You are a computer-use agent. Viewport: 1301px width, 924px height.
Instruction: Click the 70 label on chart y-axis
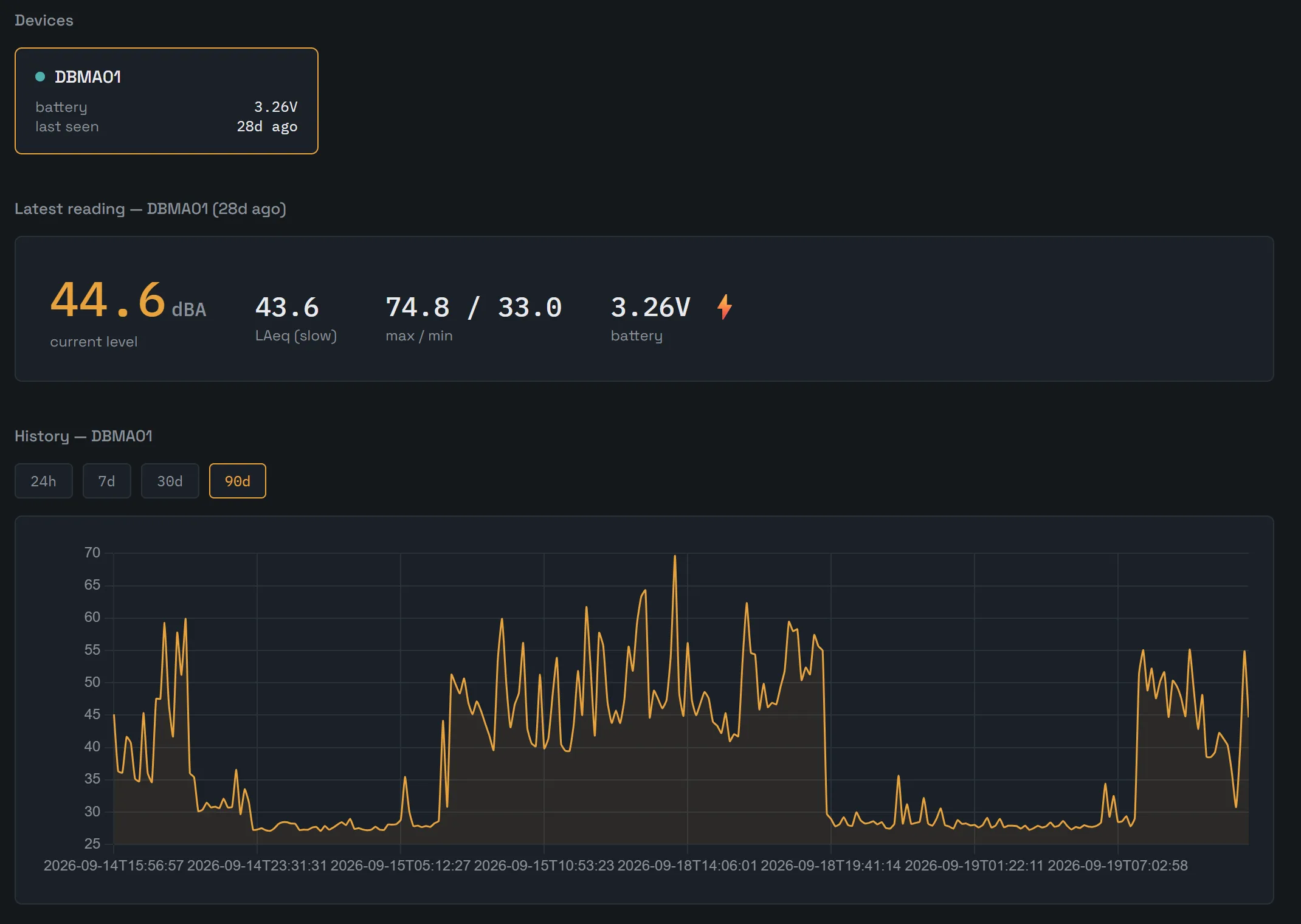[x=92, y=553]
